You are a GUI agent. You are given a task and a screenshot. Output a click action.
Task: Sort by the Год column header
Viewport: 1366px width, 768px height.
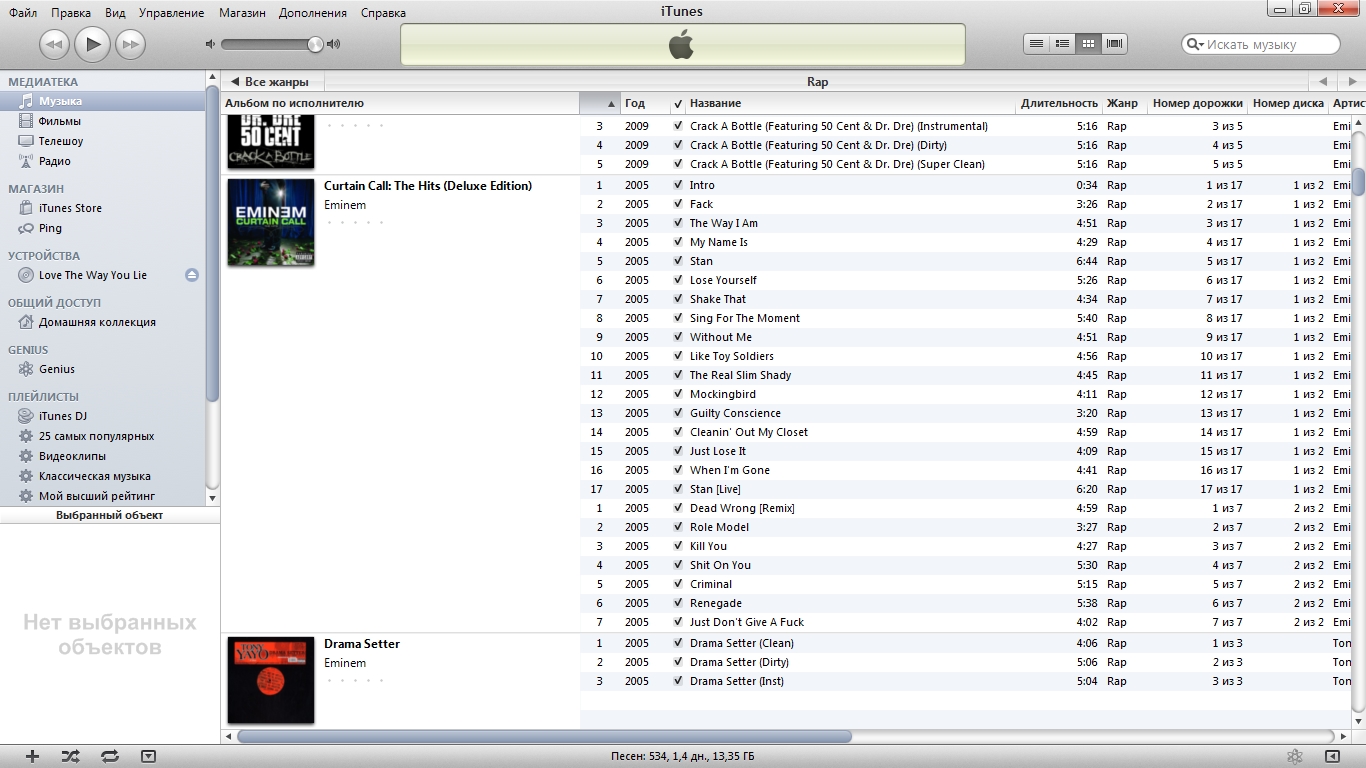pos(645,103)
